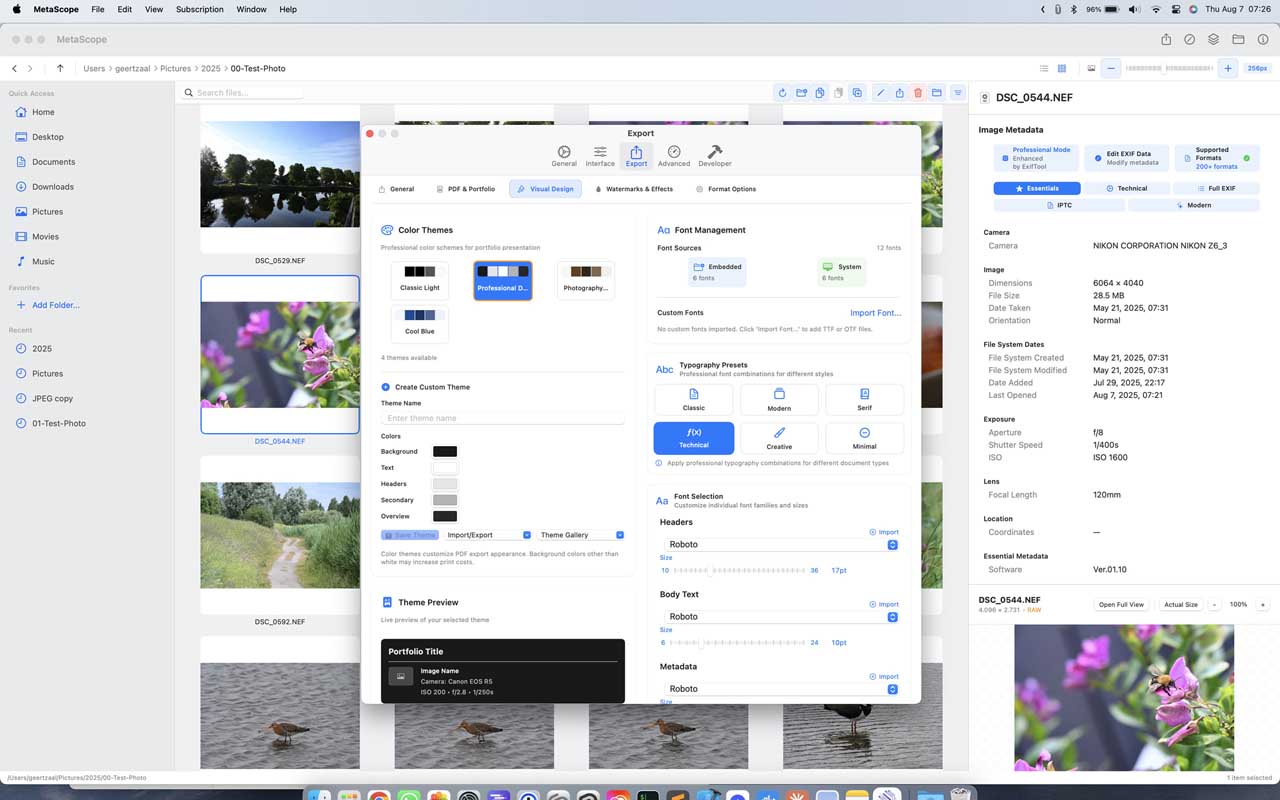Navigate up with the up arrow icon

coord(60,68)
